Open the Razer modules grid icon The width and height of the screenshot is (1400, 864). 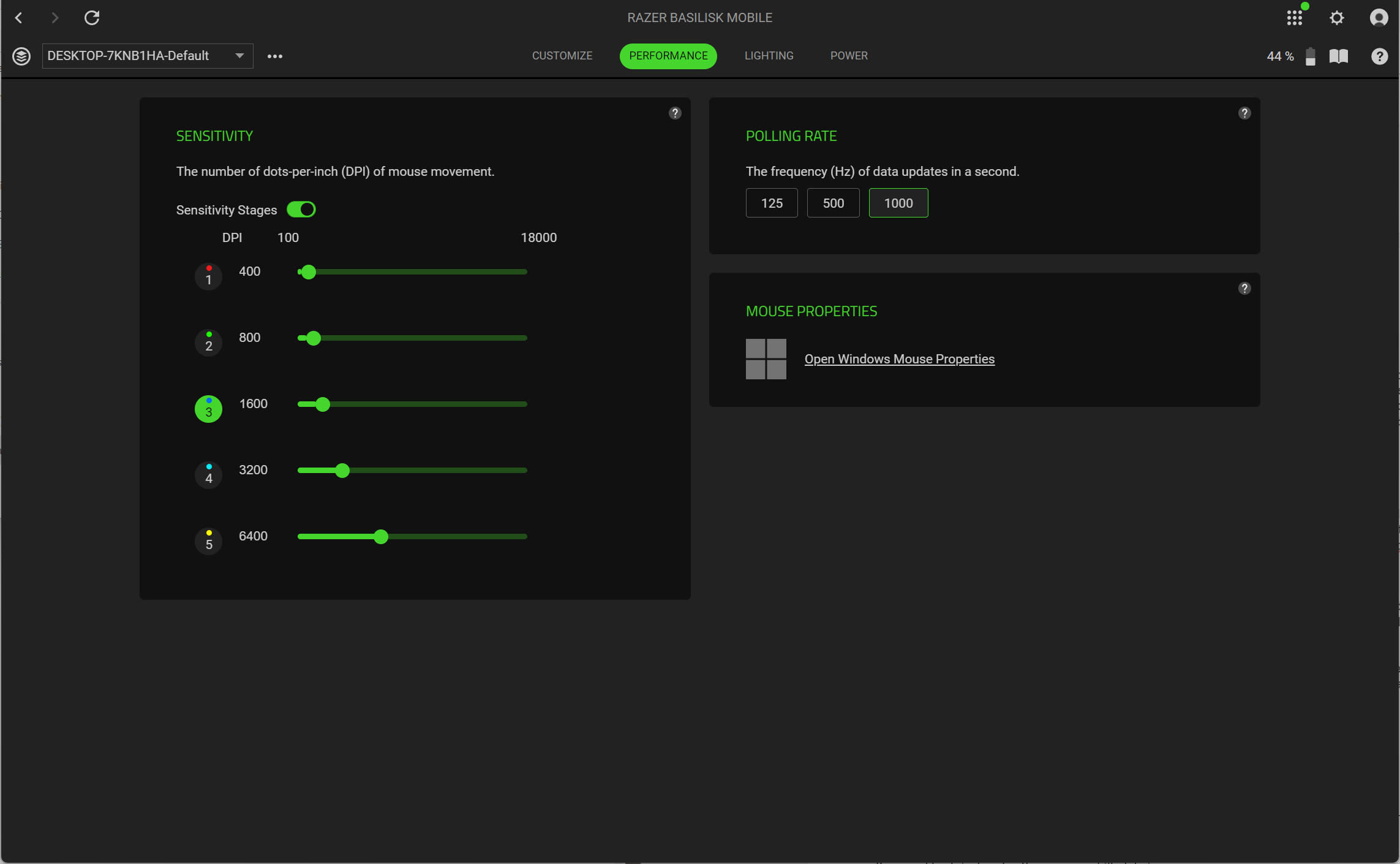[x=1294, y=18]
